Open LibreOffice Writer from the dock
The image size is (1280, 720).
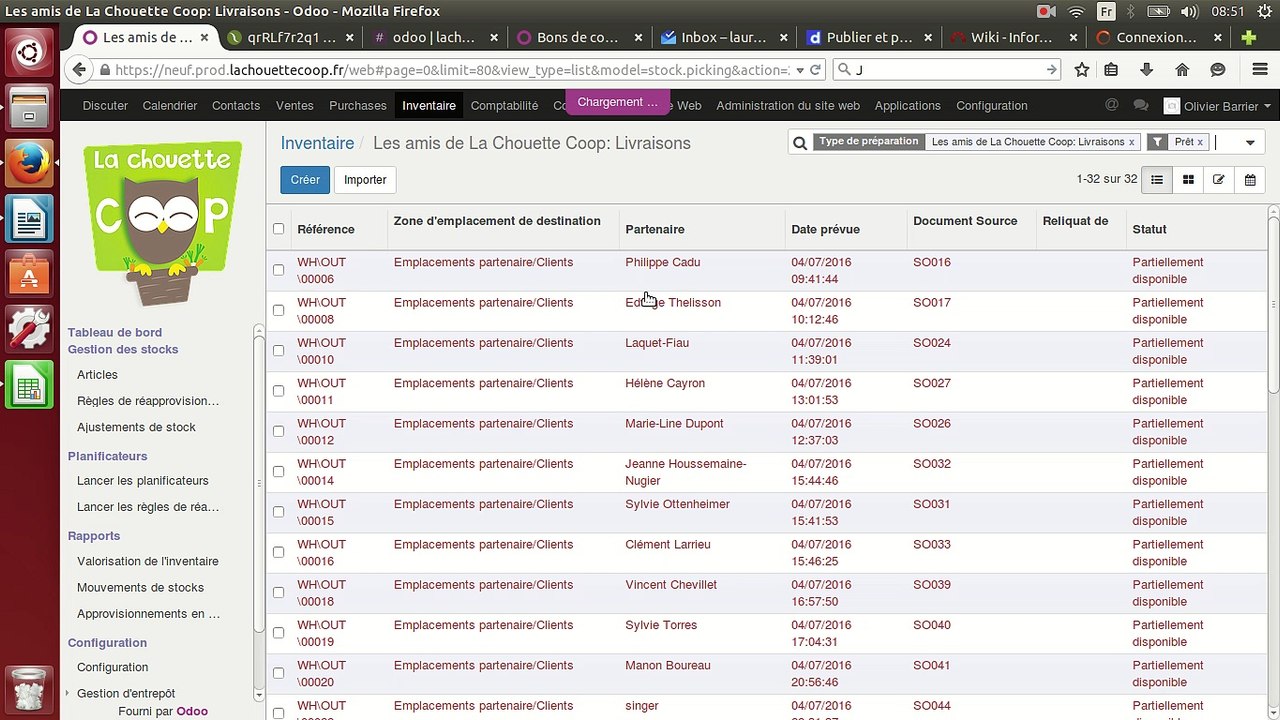click(30, 218)
